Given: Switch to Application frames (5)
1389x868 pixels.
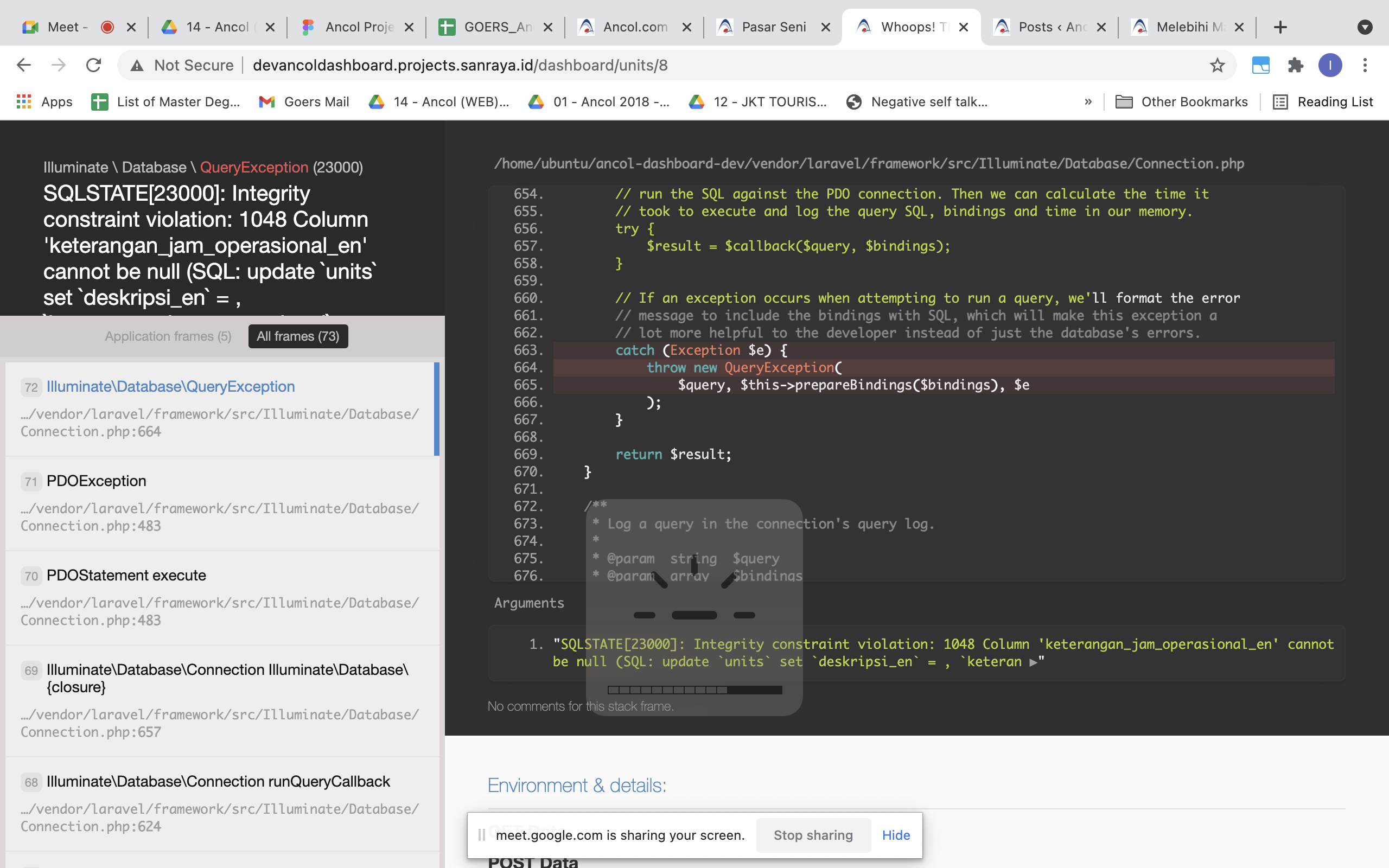Looking at the screenshot, I should click(x=168, y=336).
